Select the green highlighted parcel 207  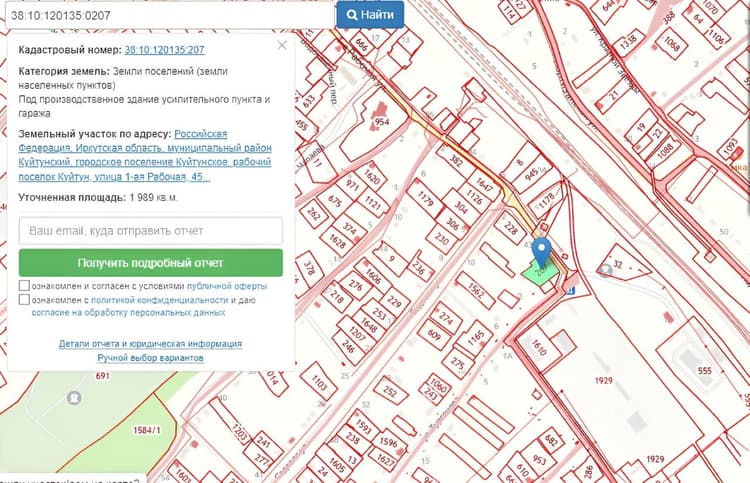tap(541, 274)
